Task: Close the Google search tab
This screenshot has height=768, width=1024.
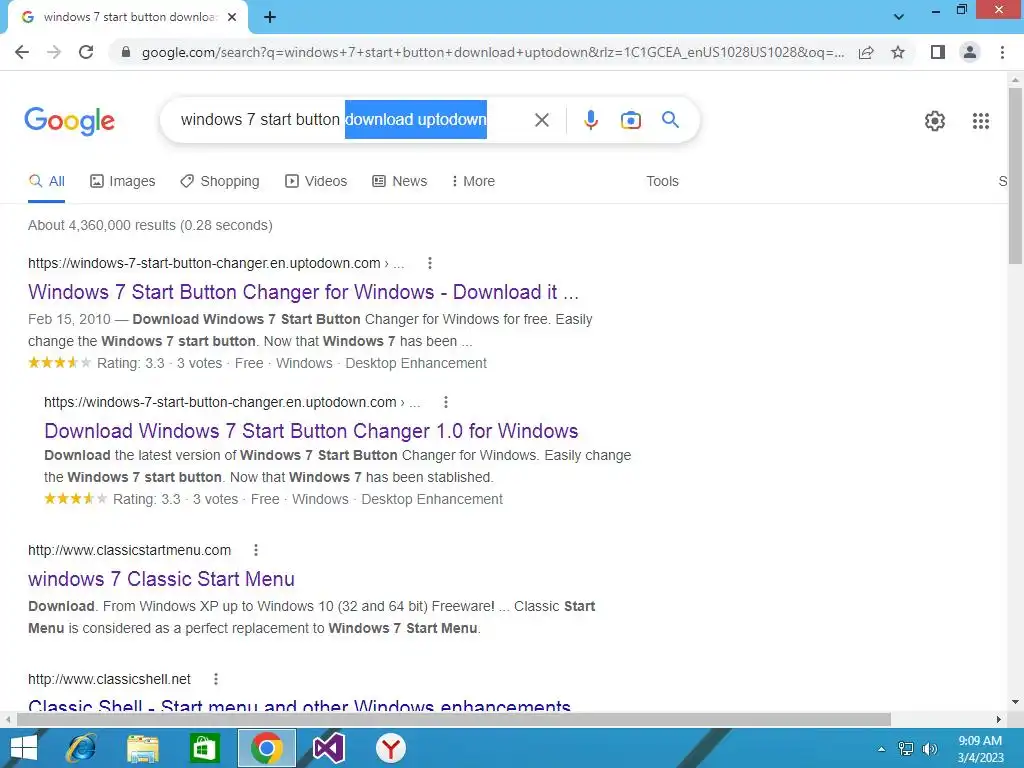Action: click(x=232, y=18)
